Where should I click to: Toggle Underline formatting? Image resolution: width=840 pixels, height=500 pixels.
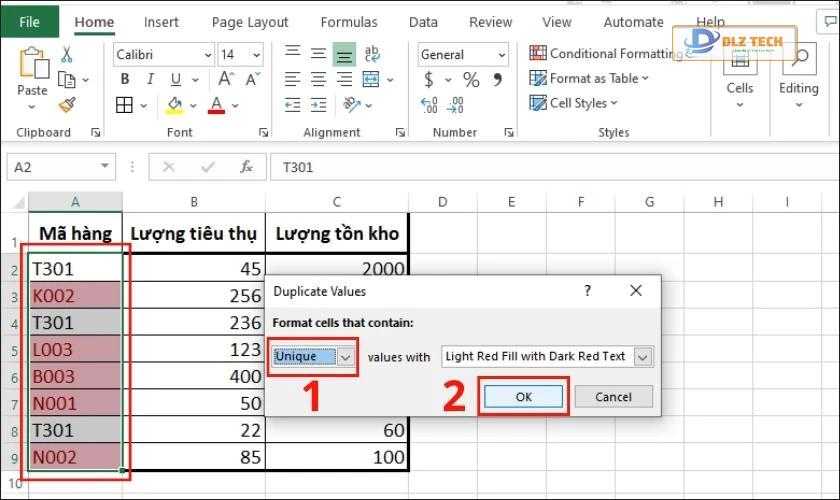pos(176,79)
